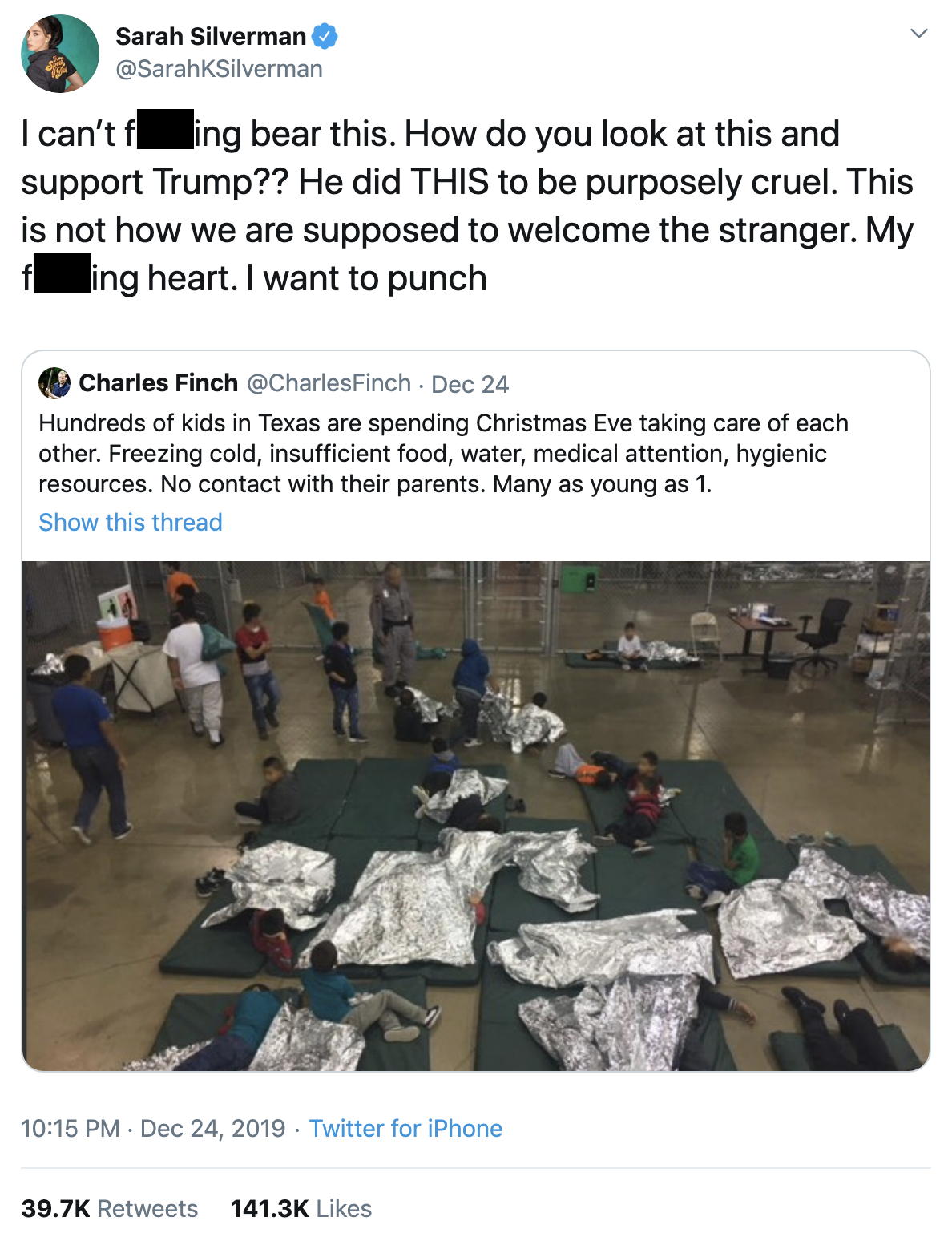Click the black office chair in the photo

pos(824,633)
